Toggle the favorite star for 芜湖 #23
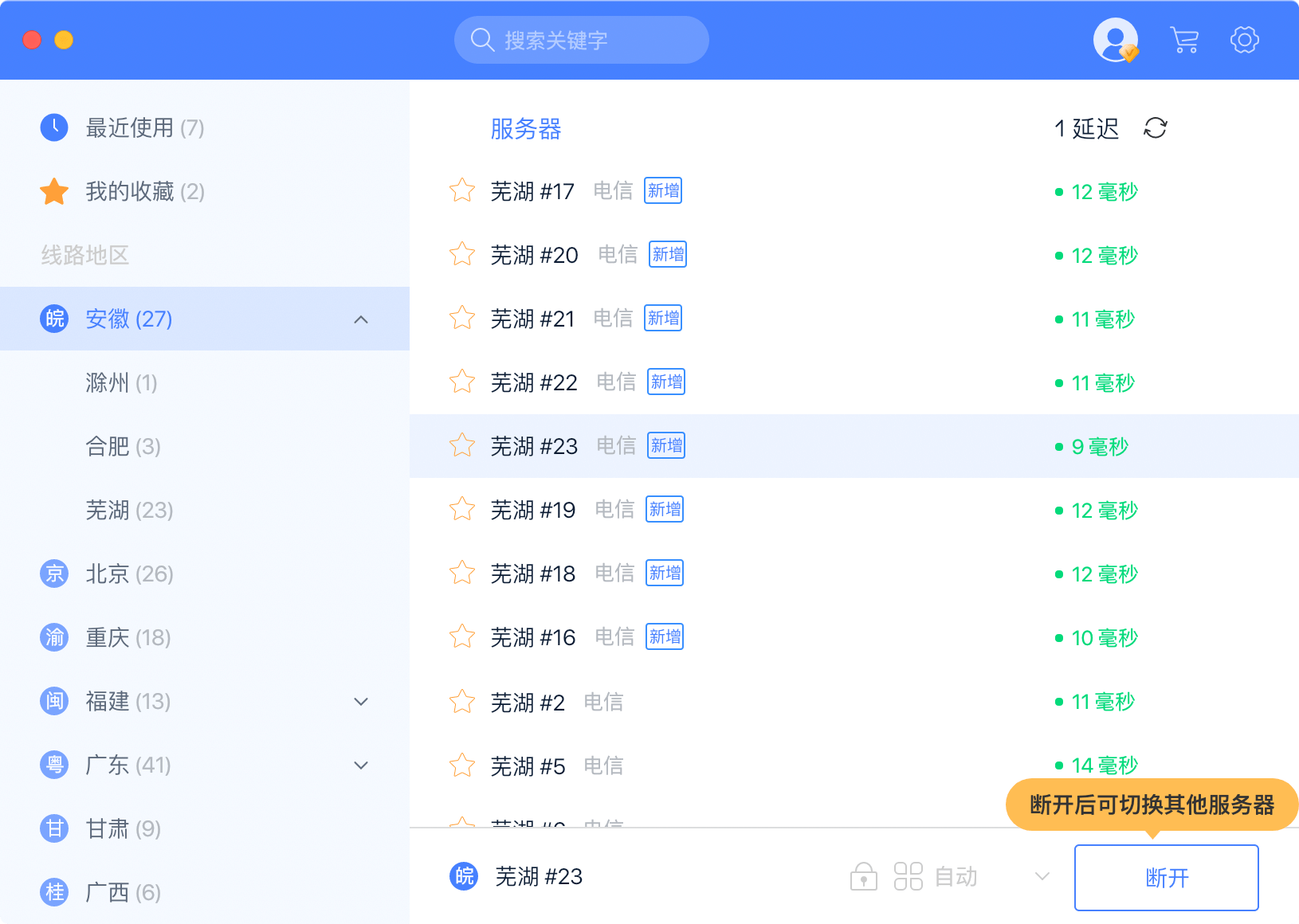The image size is (1299, 924). coord(462,446)
